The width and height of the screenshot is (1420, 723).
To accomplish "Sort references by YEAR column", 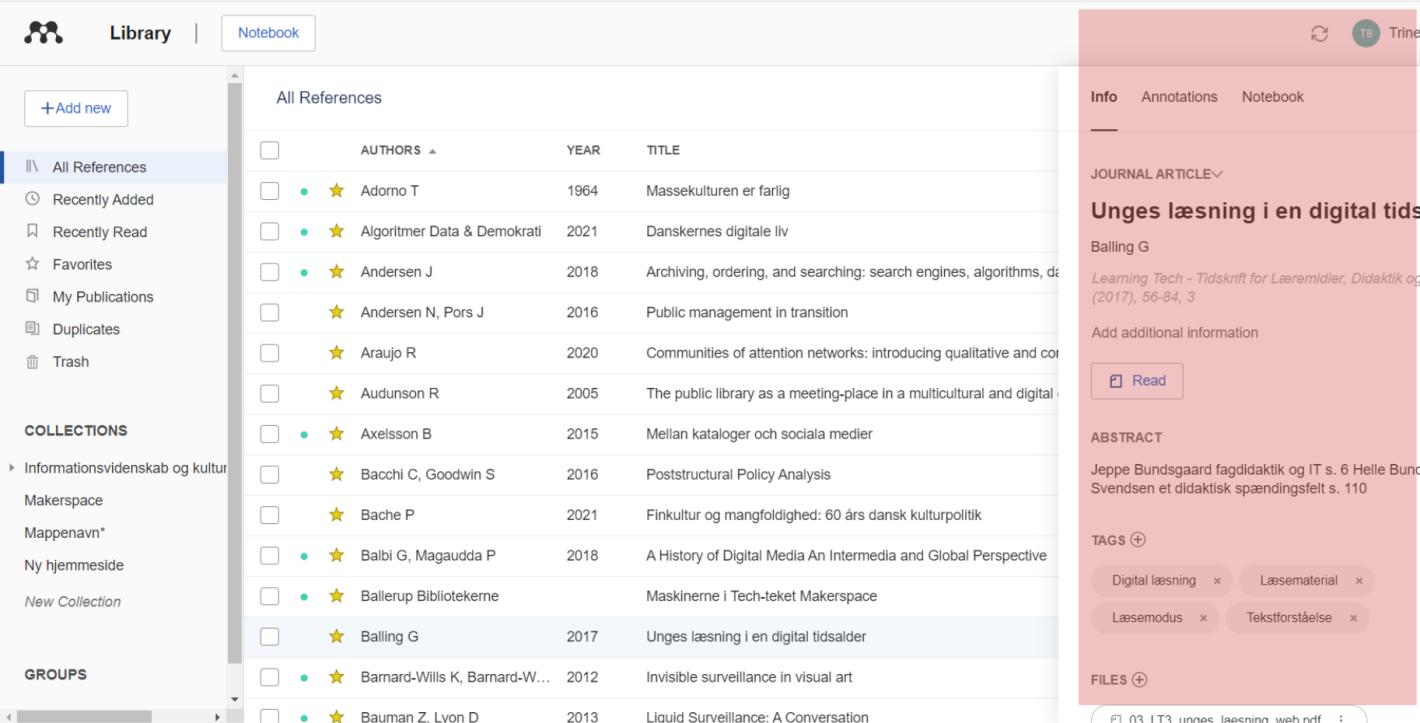I will (583, 150).
